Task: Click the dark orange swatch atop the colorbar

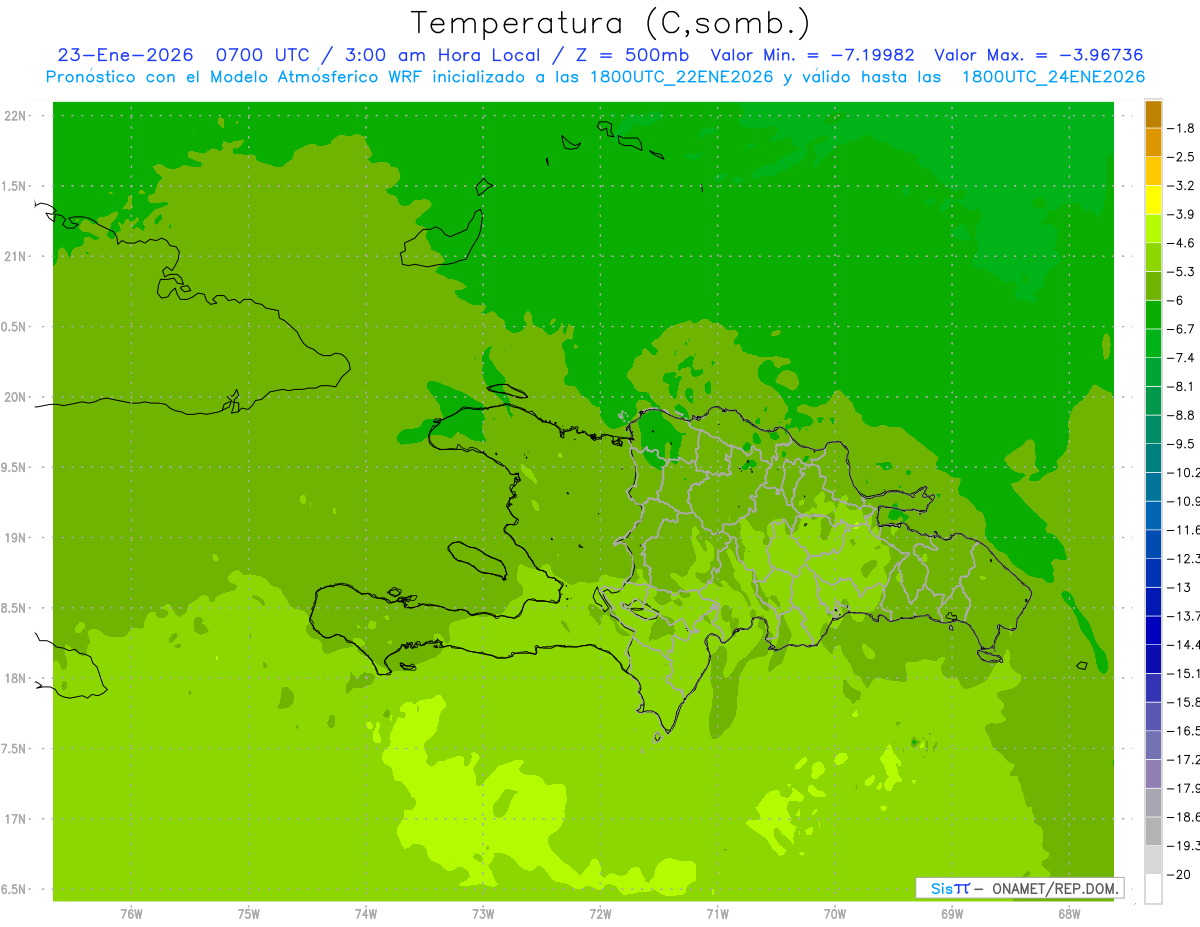Action: click(1153, 114)
